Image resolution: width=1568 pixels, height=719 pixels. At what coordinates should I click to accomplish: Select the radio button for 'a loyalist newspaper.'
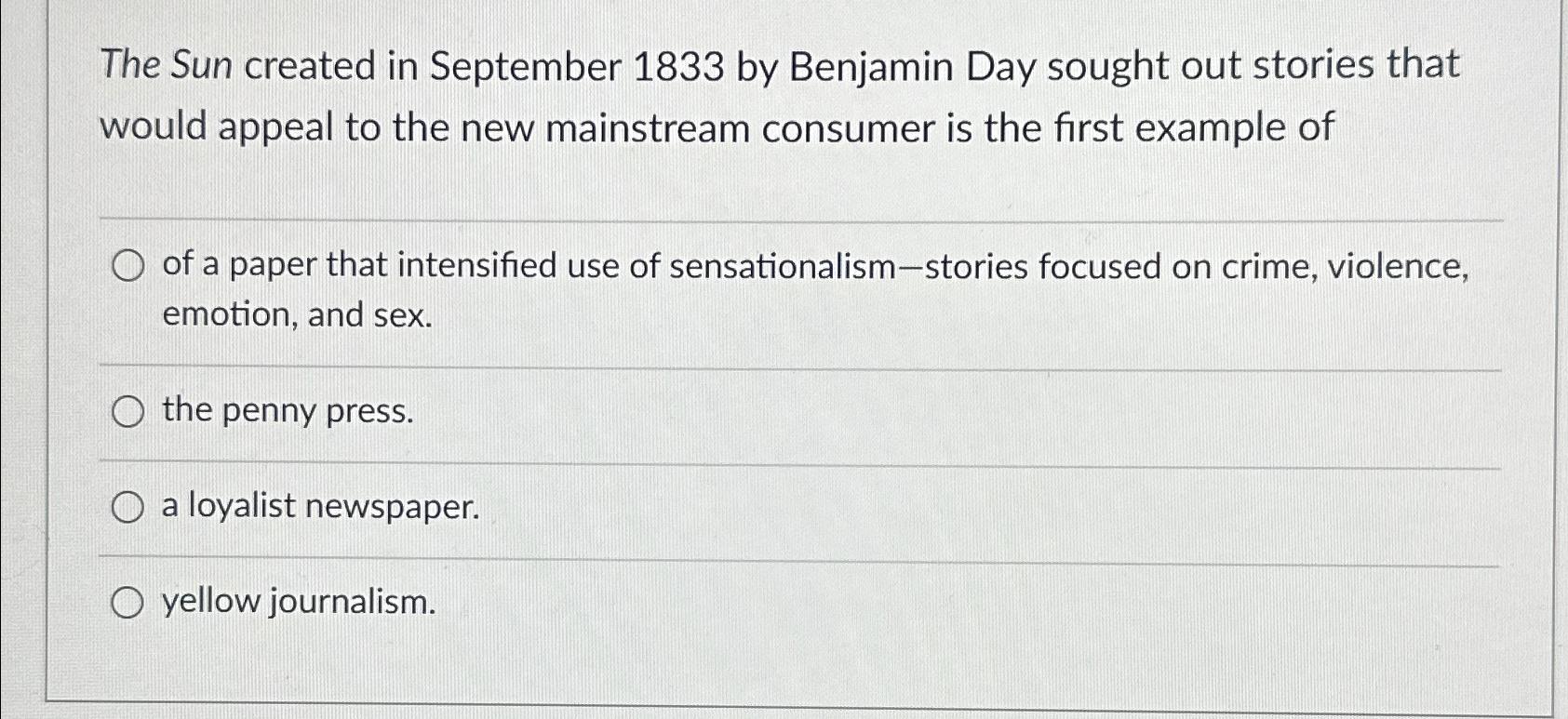[128, 506]
